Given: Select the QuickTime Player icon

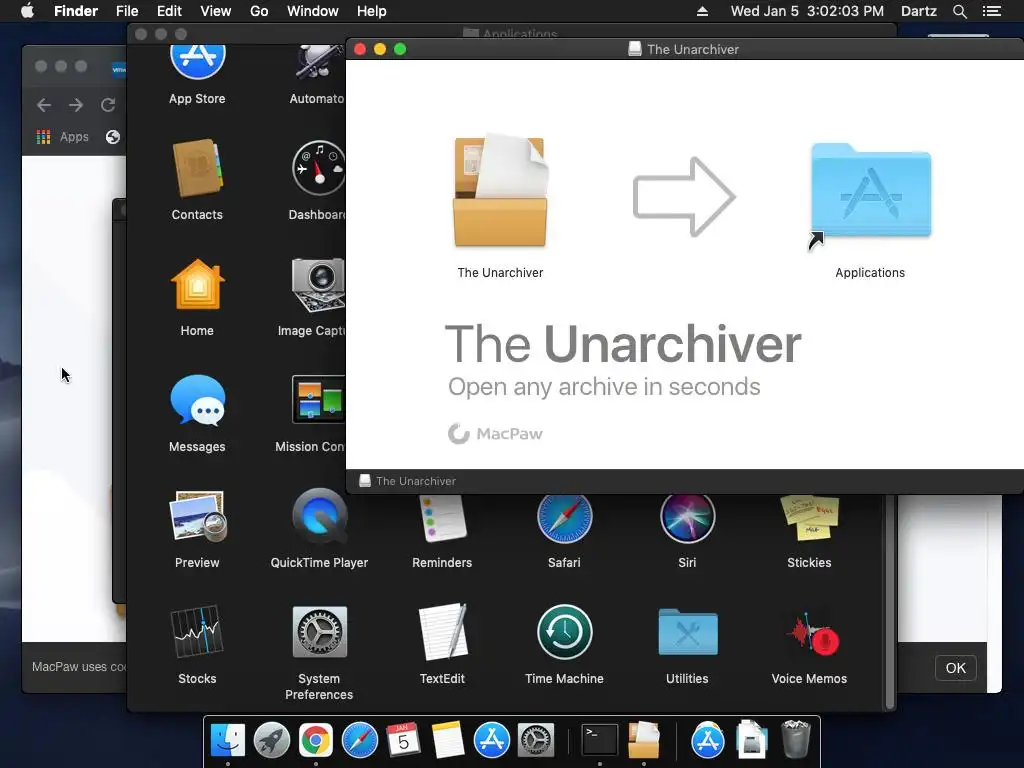Looking at the screenshot, I should pyautogui.click(x=319, y=517).
